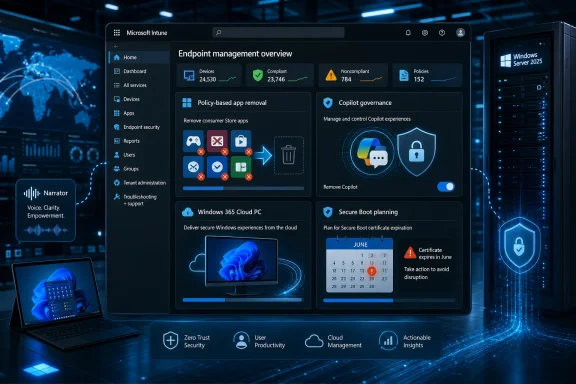Click the Copilot logo with chat bubble

372,152
